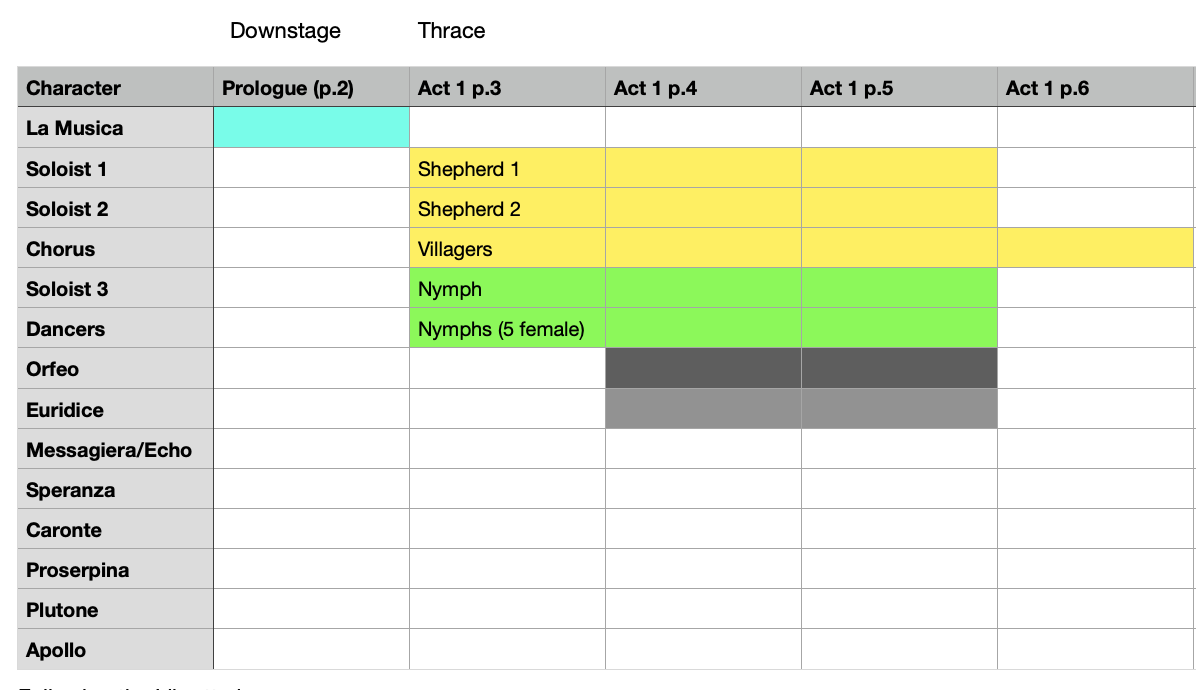Select the yellow Chorus cell under Act 1 p.6
This screenshot has width=1196, height=690.
coord(1096,249)
